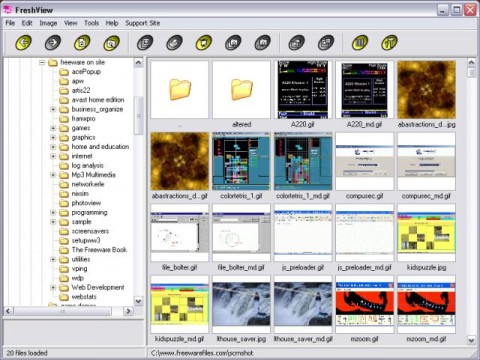Screen dimensions: 480x360
Task: Expand the business_organize folder node
Action: [53, 109]
